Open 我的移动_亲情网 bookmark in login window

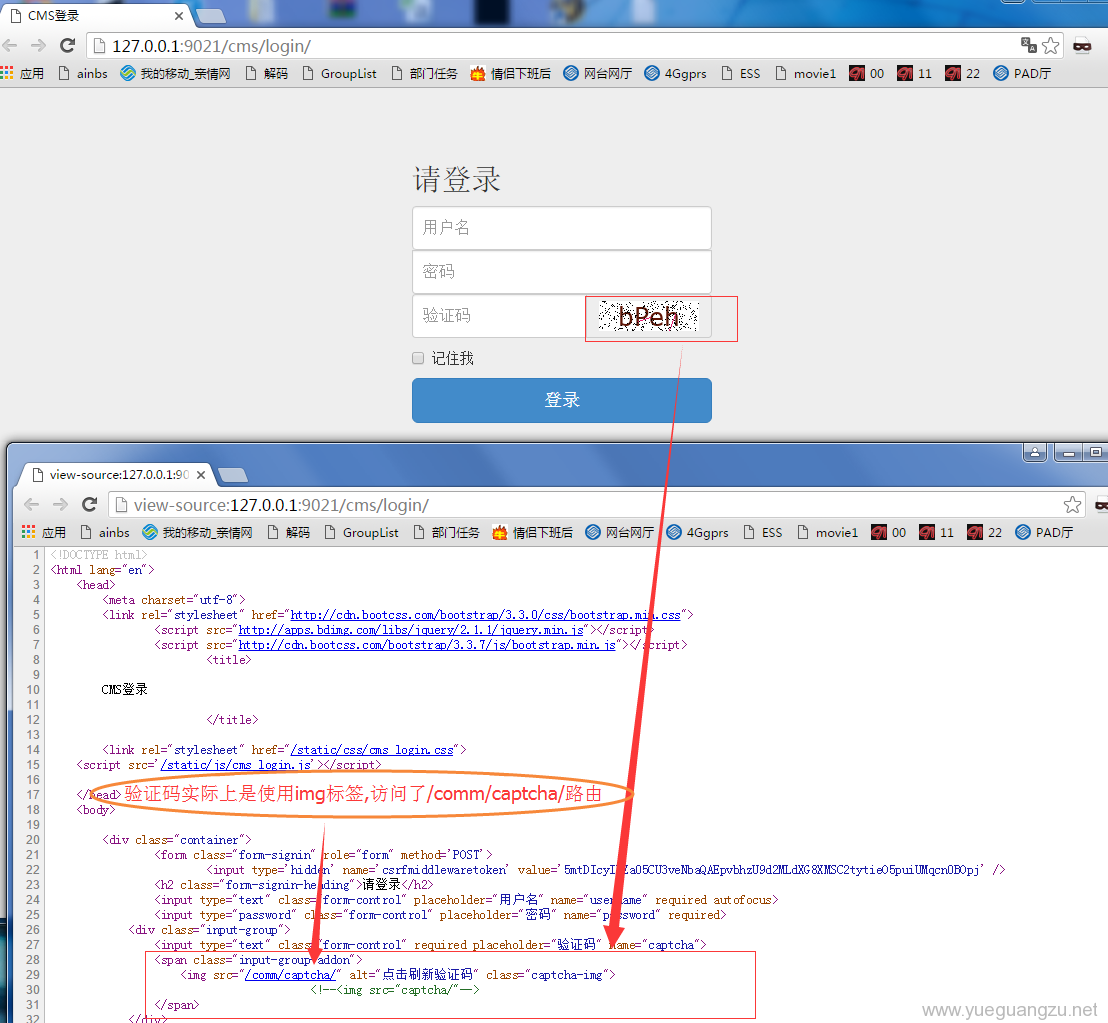tap(176, 73)
